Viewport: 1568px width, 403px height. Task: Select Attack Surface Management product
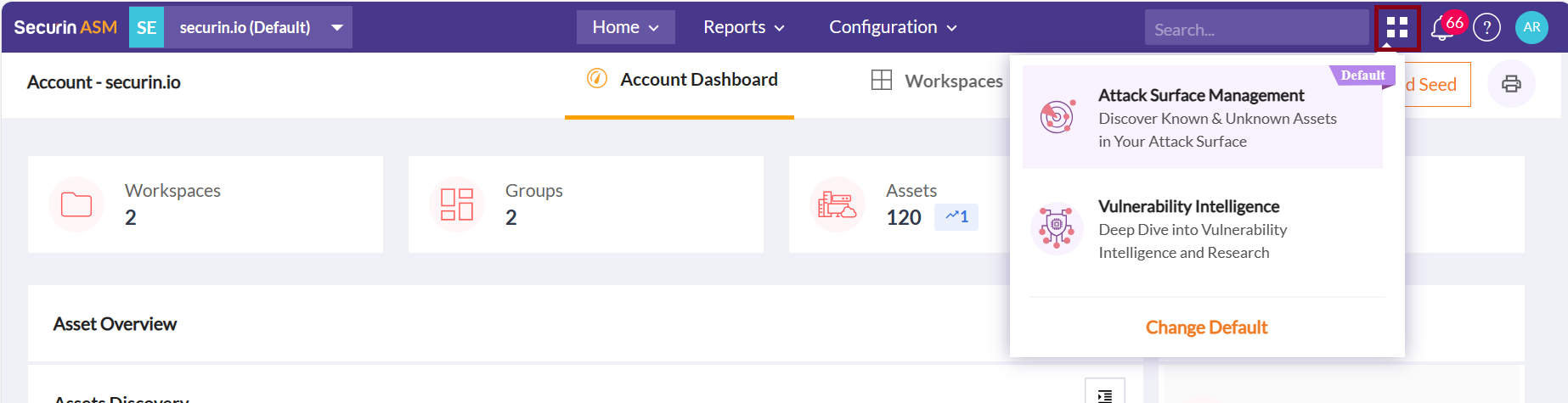pos(1201,117)
